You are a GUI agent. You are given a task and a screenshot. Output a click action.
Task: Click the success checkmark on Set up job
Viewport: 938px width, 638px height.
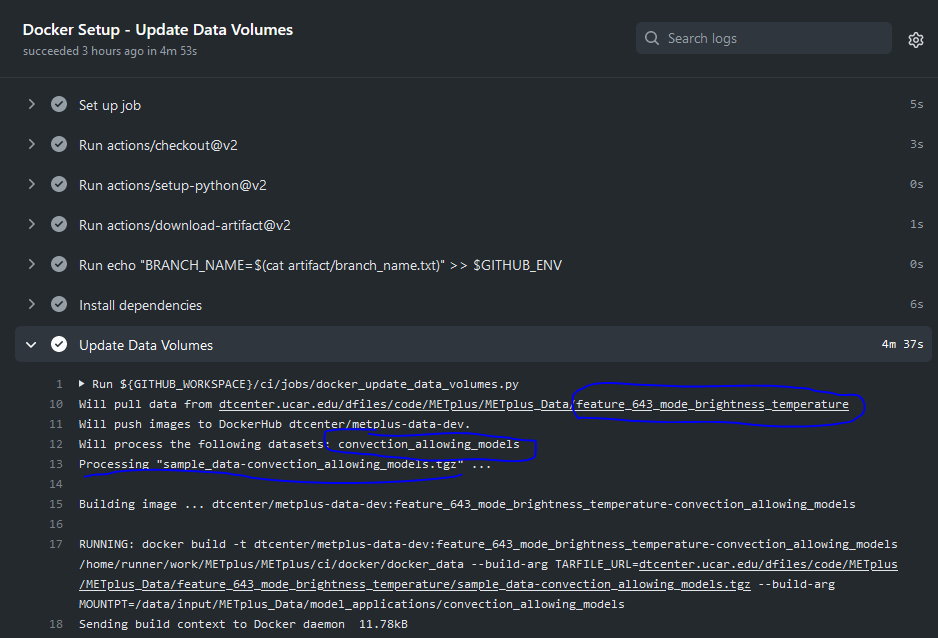pos(59,104)
